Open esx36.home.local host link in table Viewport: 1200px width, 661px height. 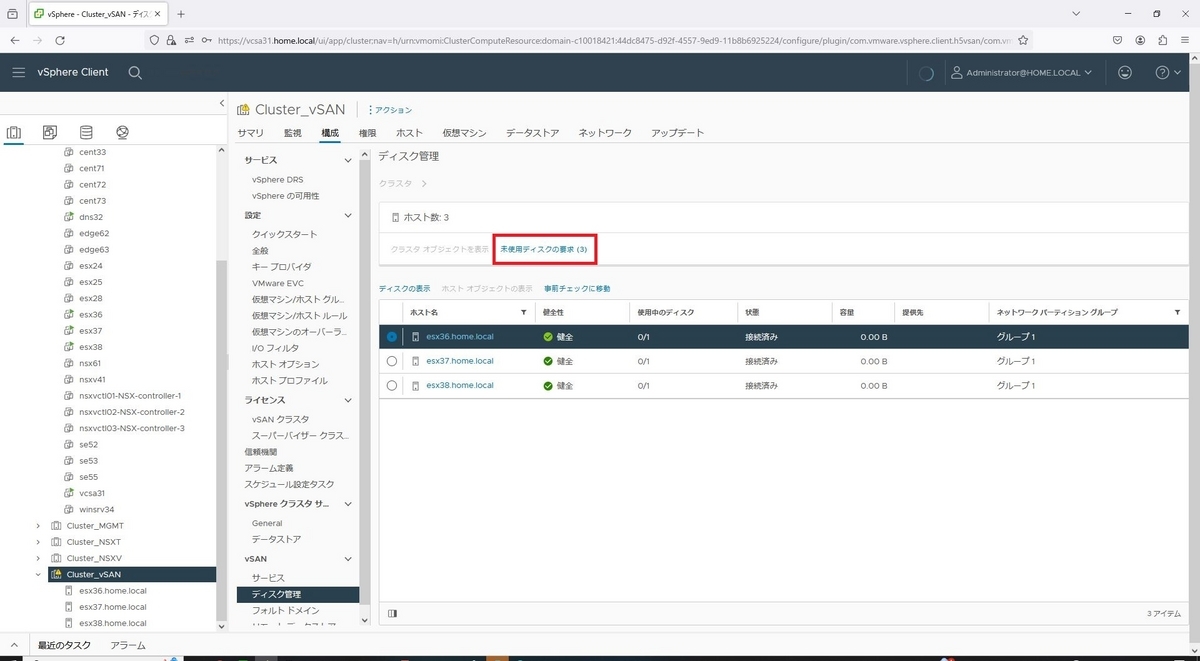tap(460, 337)
